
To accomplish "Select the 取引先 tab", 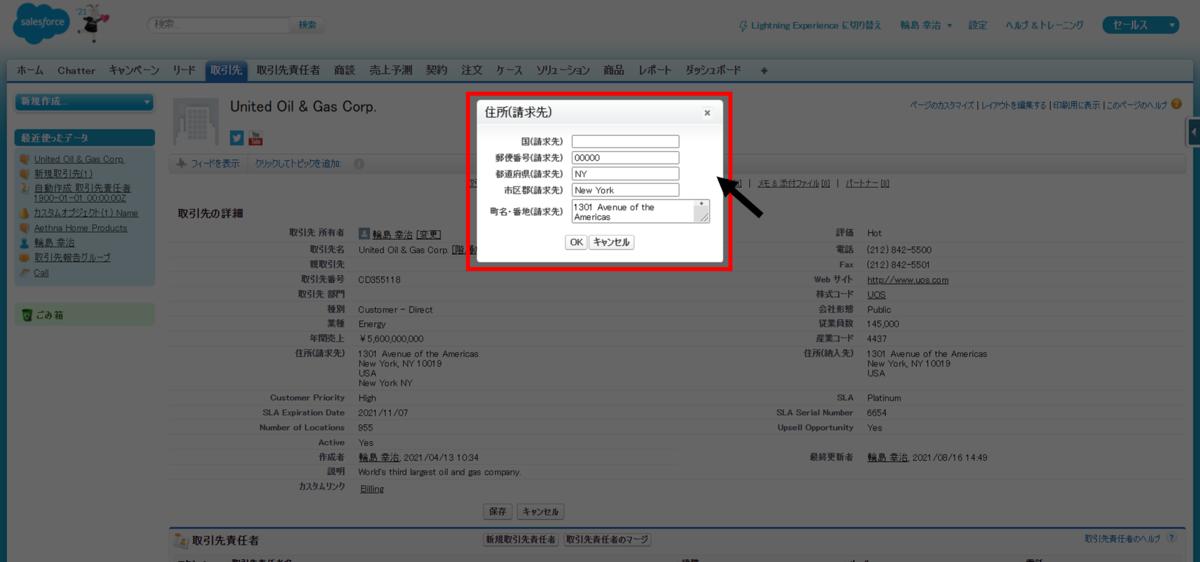I will tap(226, 71).
